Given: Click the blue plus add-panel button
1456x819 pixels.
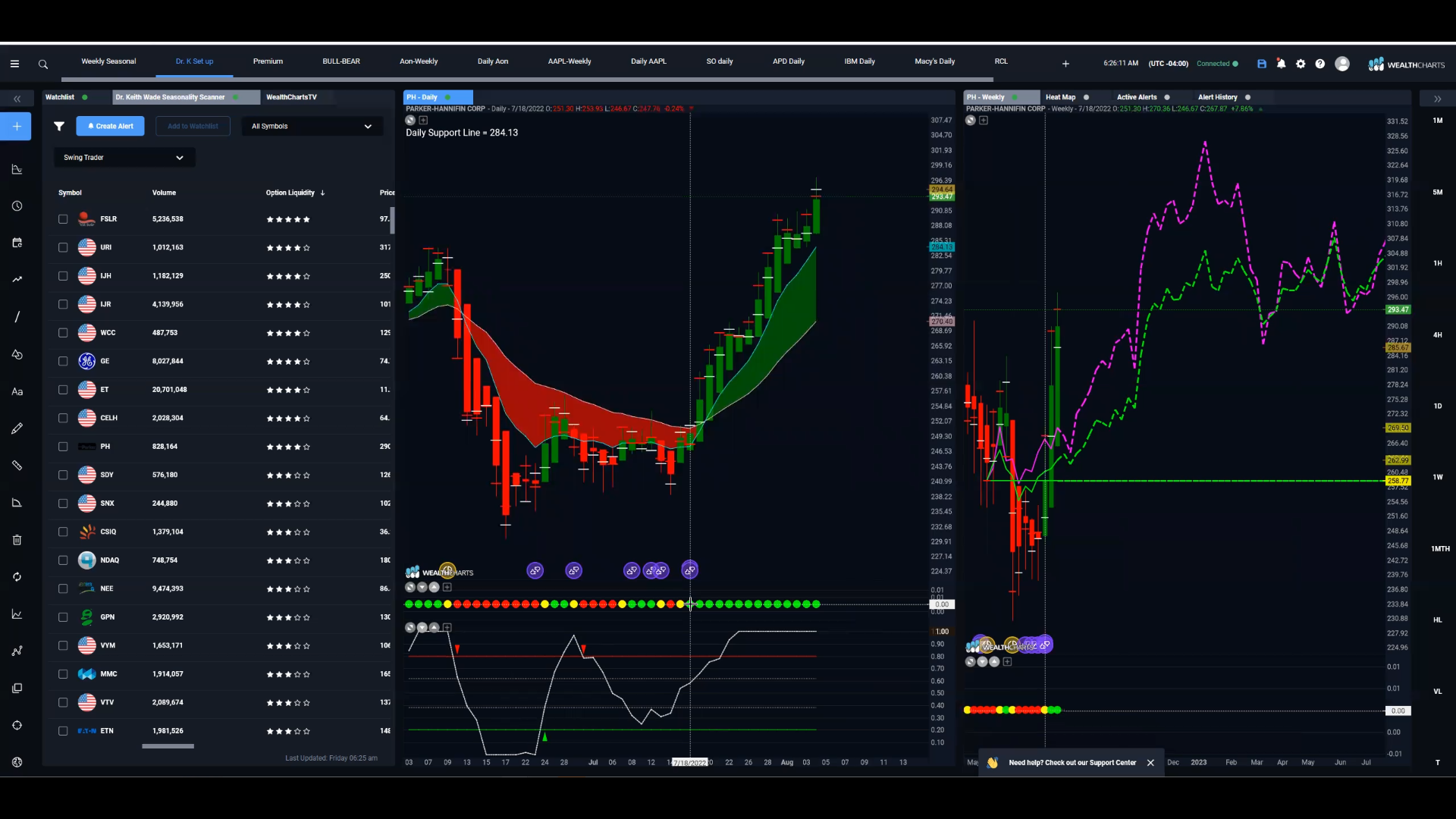Looking at the screenshot, I should tap(16, 126).
